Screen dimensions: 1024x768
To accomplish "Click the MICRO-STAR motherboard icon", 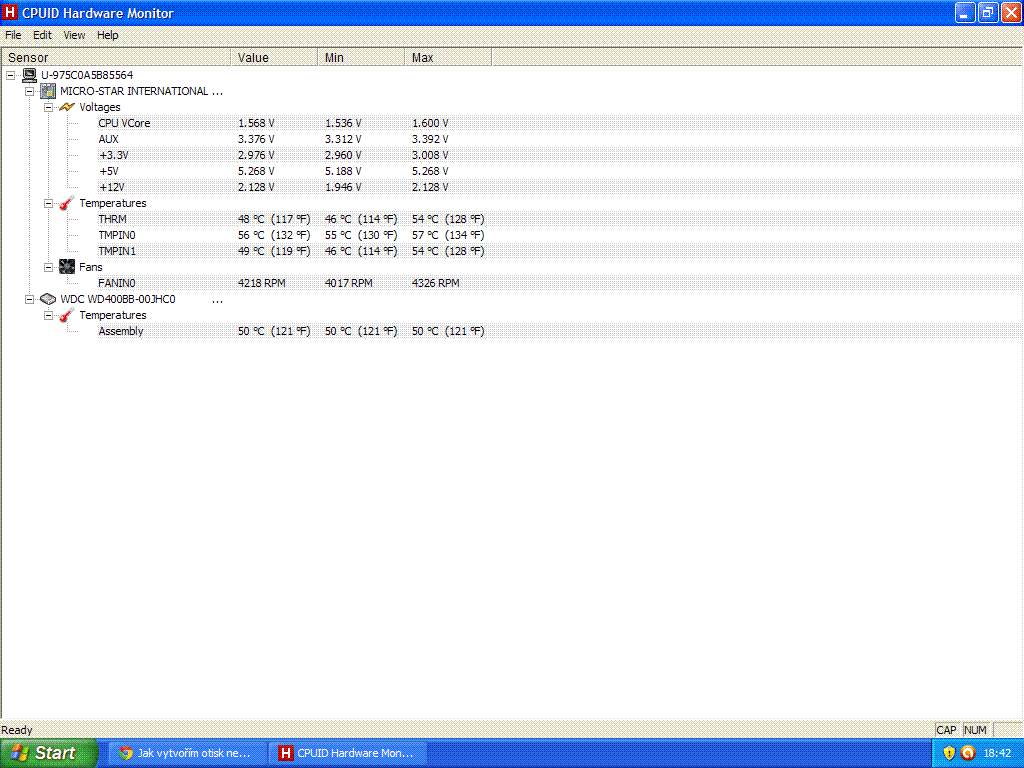I will tap(48, 91).
